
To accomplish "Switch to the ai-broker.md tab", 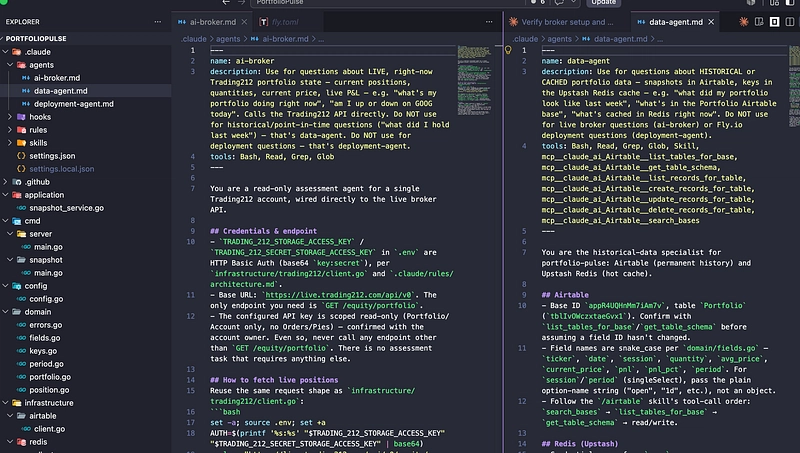I will pyautogui.click(x=212, y=22).
